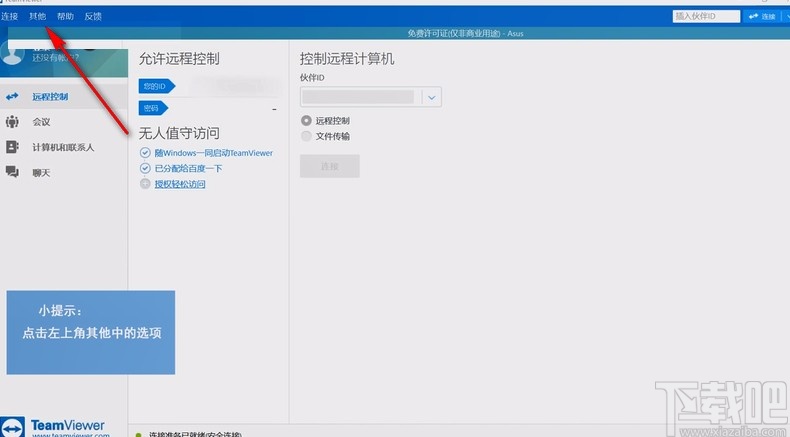Click the 会议 people icon
The height and width of the screenshot is (437, 790).
pyautogui.click(x=12, y=121)
